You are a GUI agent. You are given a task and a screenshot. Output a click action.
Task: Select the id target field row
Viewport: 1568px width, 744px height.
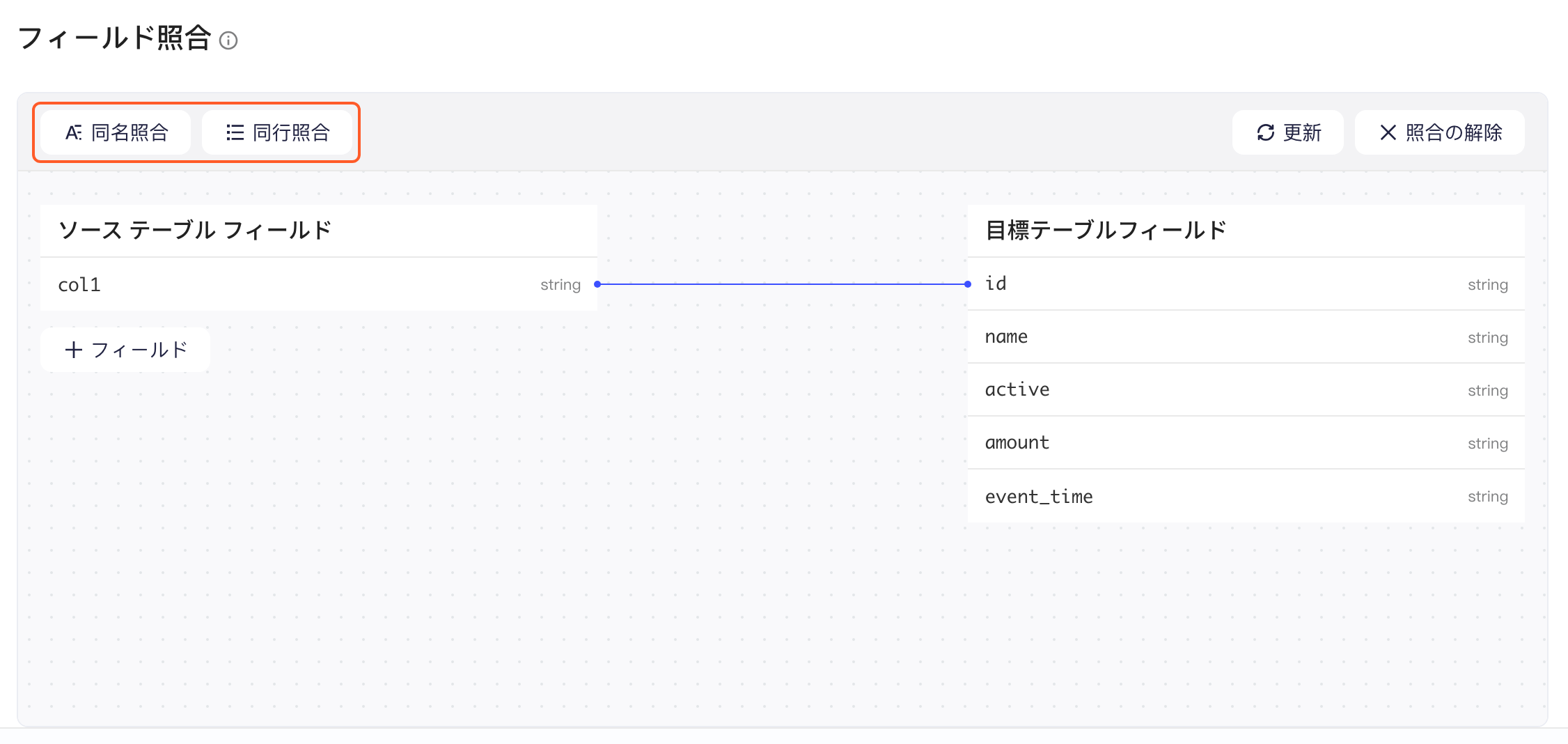pos(1246,284)
